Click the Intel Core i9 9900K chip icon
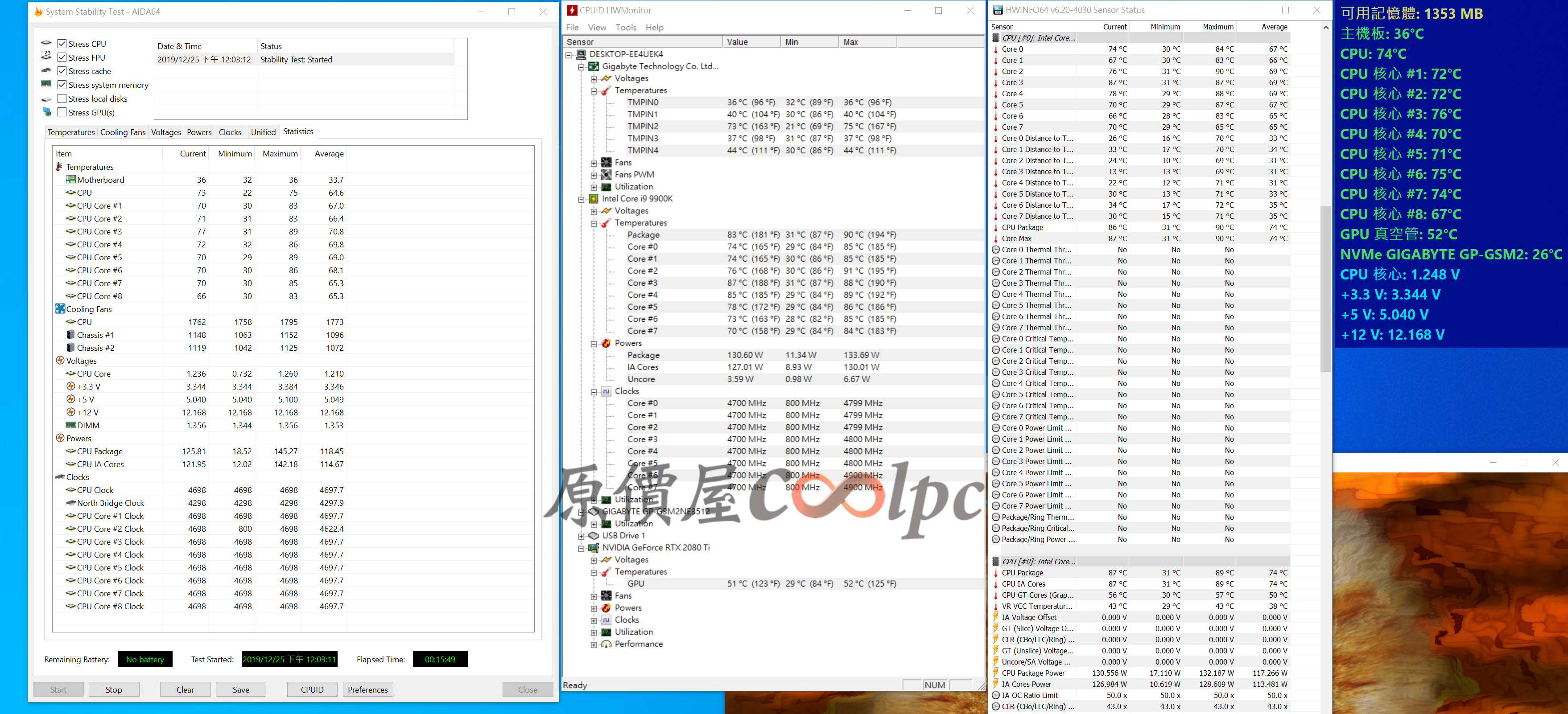This screenshot has height=714, width=1568. pos(594,199)
